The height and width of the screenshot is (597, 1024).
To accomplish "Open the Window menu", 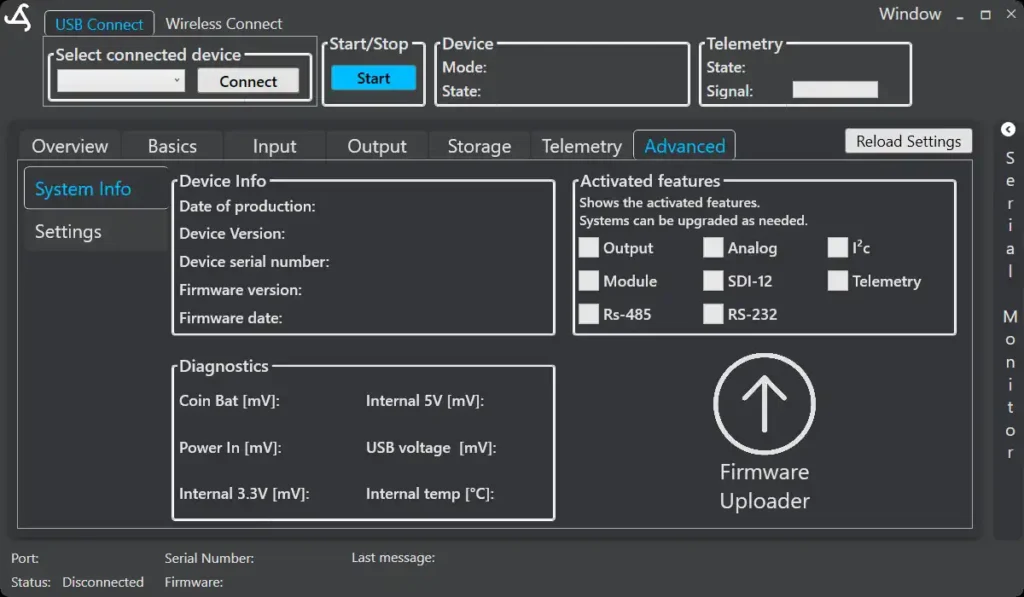I will (x=909, y=14).
